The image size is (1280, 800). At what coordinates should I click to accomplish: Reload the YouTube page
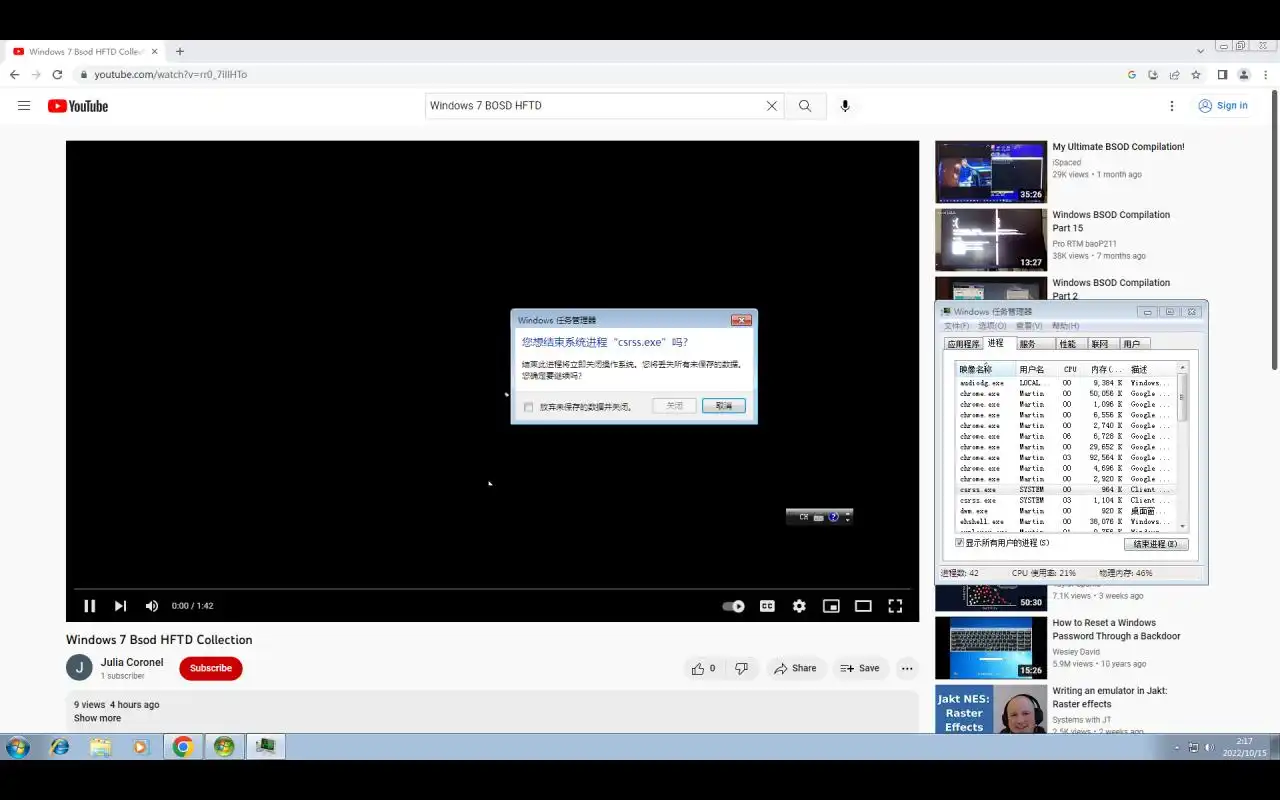(x=57, y=75)
